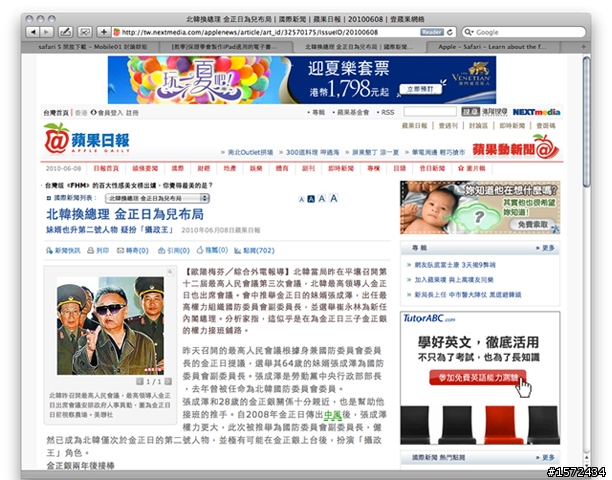The height and width of the screenshot is (480, 612).
Task: Click the 搜尋 button beside site search
Action: click(x=470, y=112)
